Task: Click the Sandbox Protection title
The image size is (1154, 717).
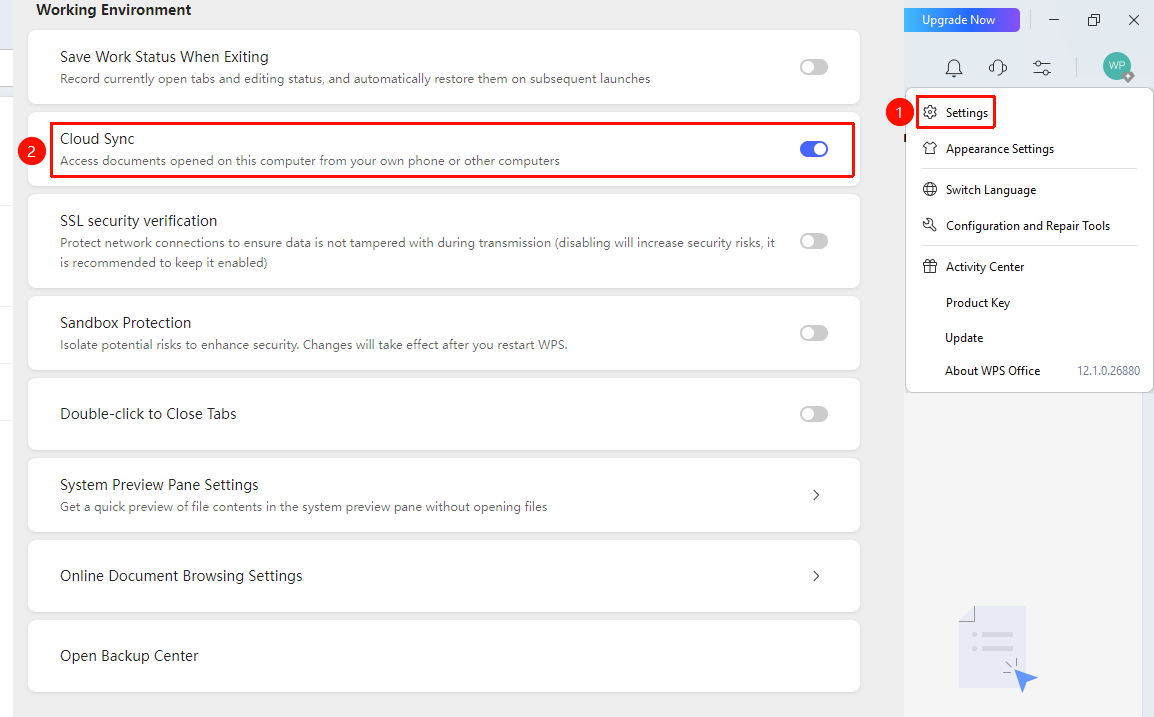Action: click(x=126, y=322)
